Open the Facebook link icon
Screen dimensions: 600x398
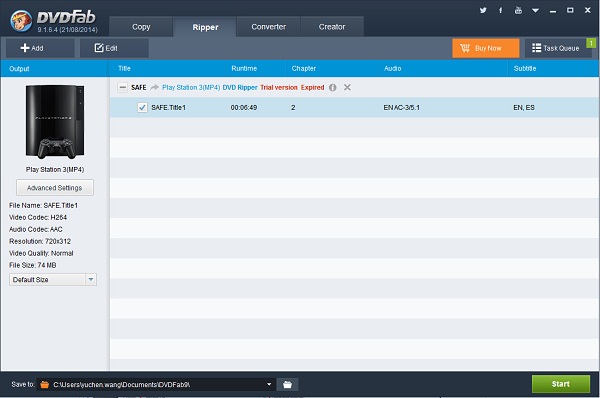tap(501, 10)
